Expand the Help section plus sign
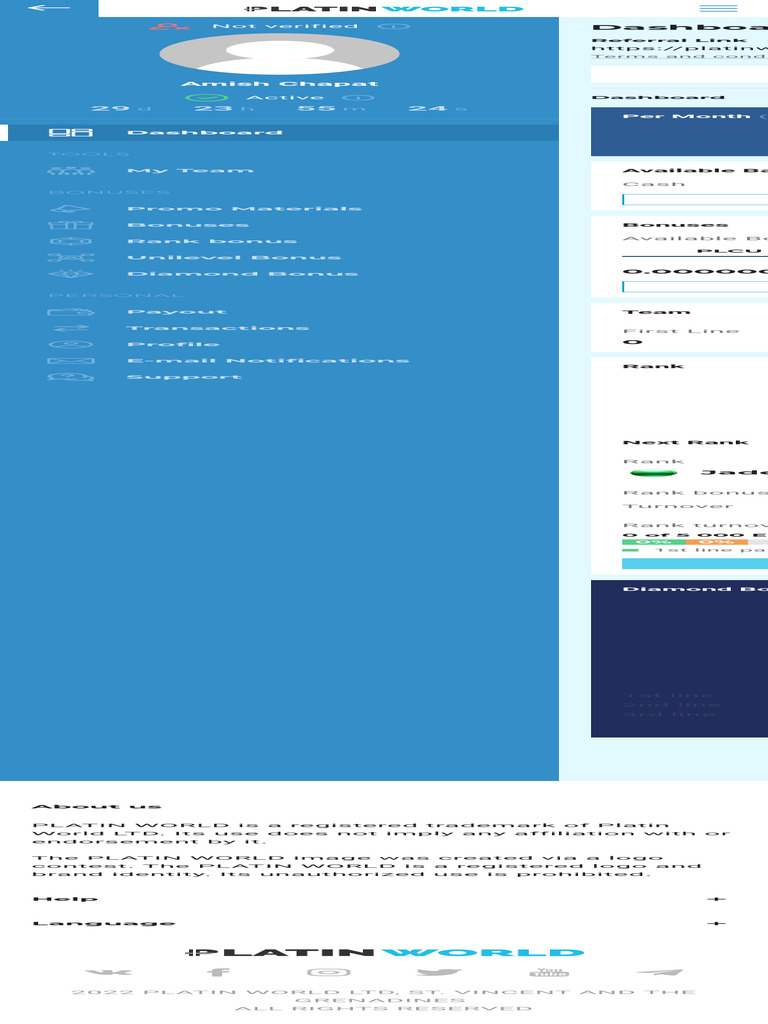Image resolution: width=768 pixels, height=1024 pixels. tap(716, 899)
